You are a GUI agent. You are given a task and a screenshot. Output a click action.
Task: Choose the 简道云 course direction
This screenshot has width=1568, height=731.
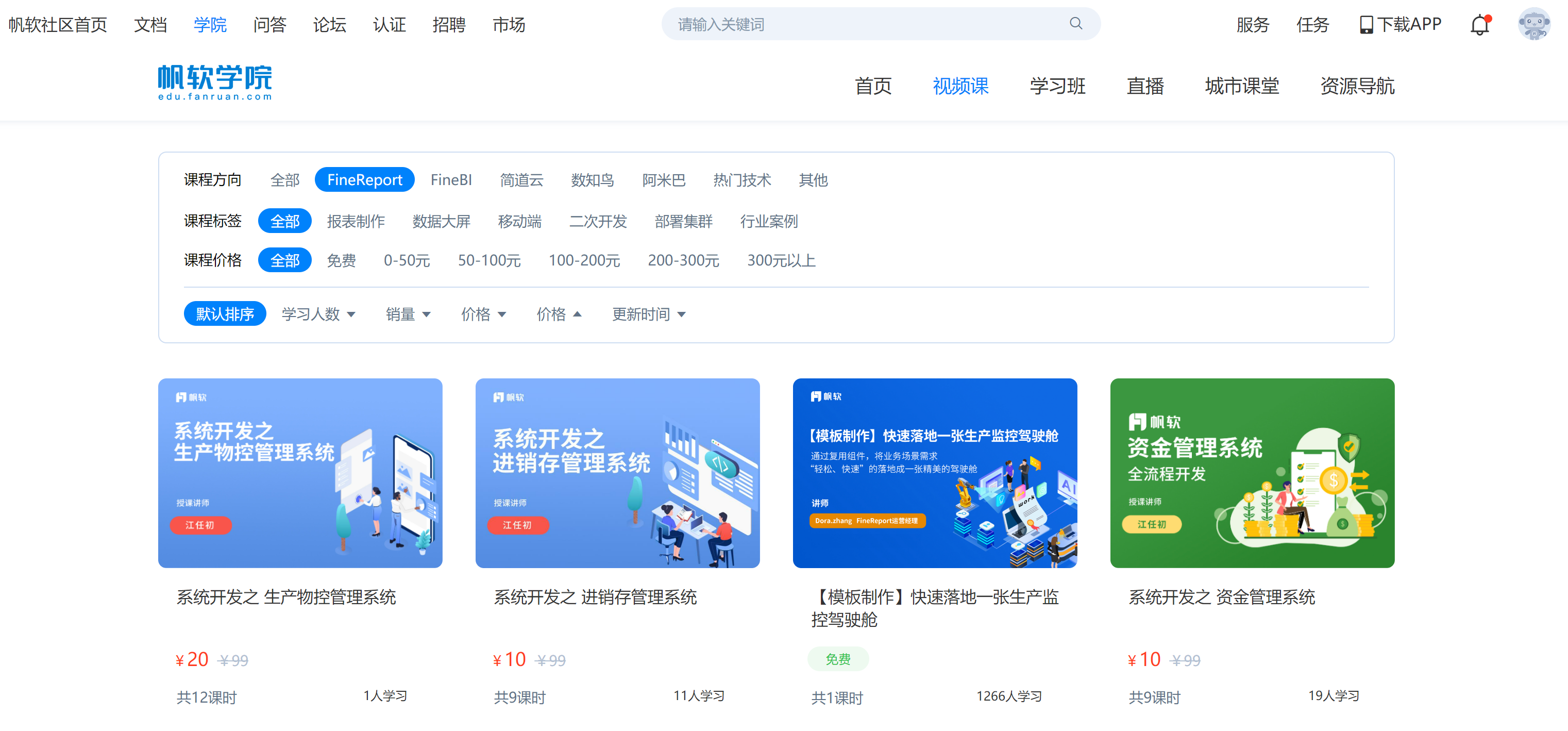pos(521,180)
